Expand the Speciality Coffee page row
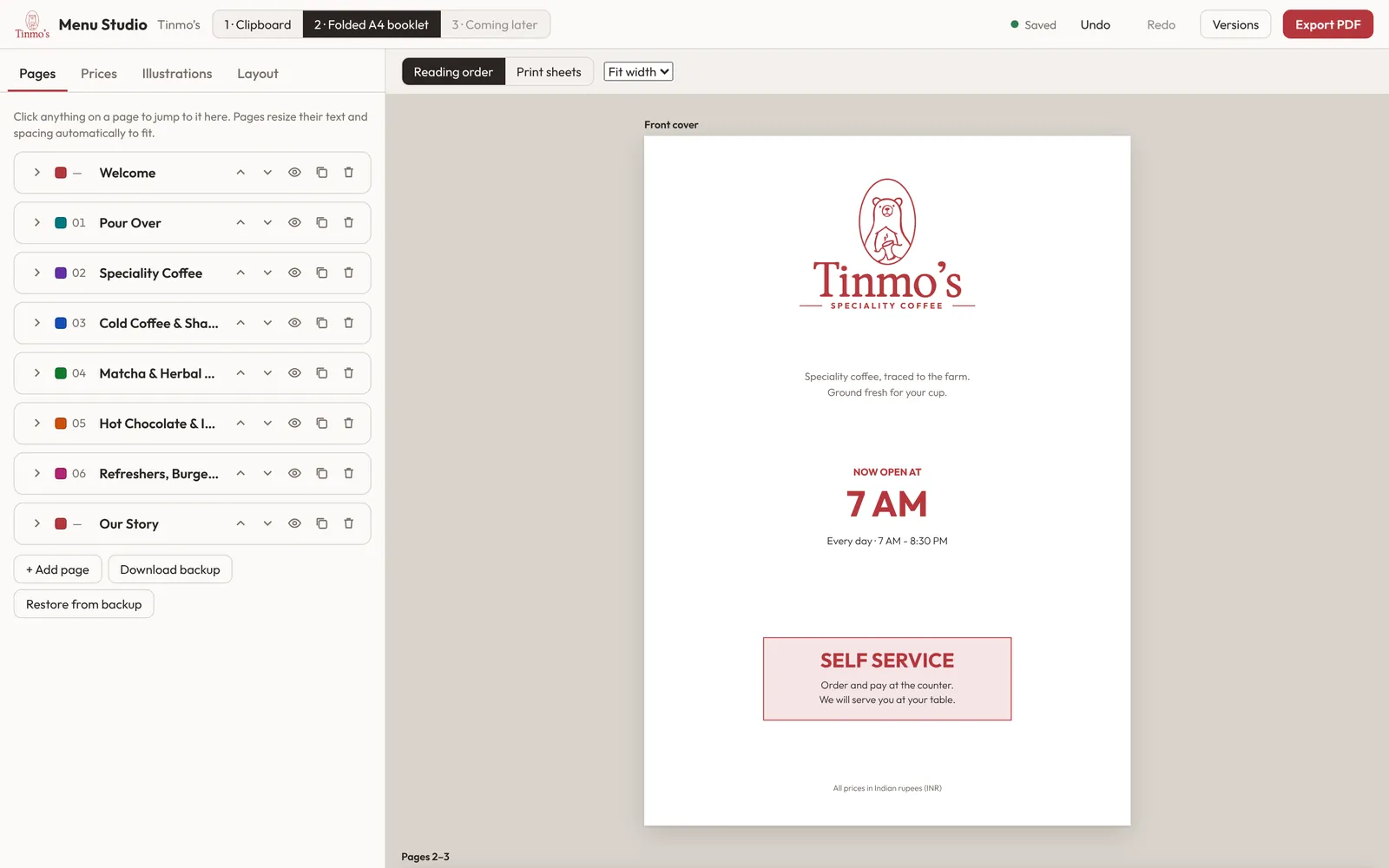 [36, 273]
